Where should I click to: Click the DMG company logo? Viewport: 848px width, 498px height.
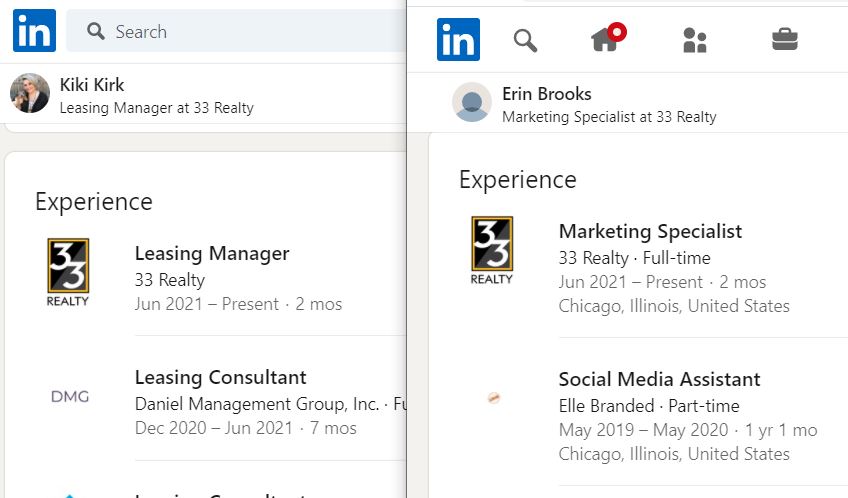pos(69,396)
